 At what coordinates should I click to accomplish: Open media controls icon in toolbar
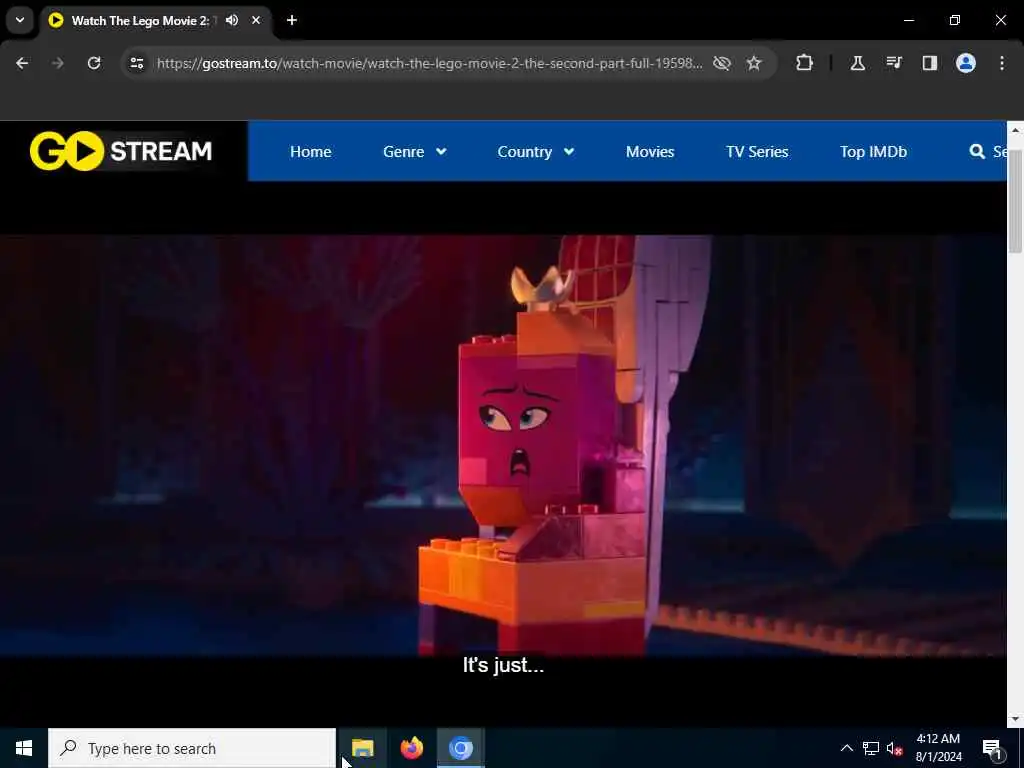894,63
